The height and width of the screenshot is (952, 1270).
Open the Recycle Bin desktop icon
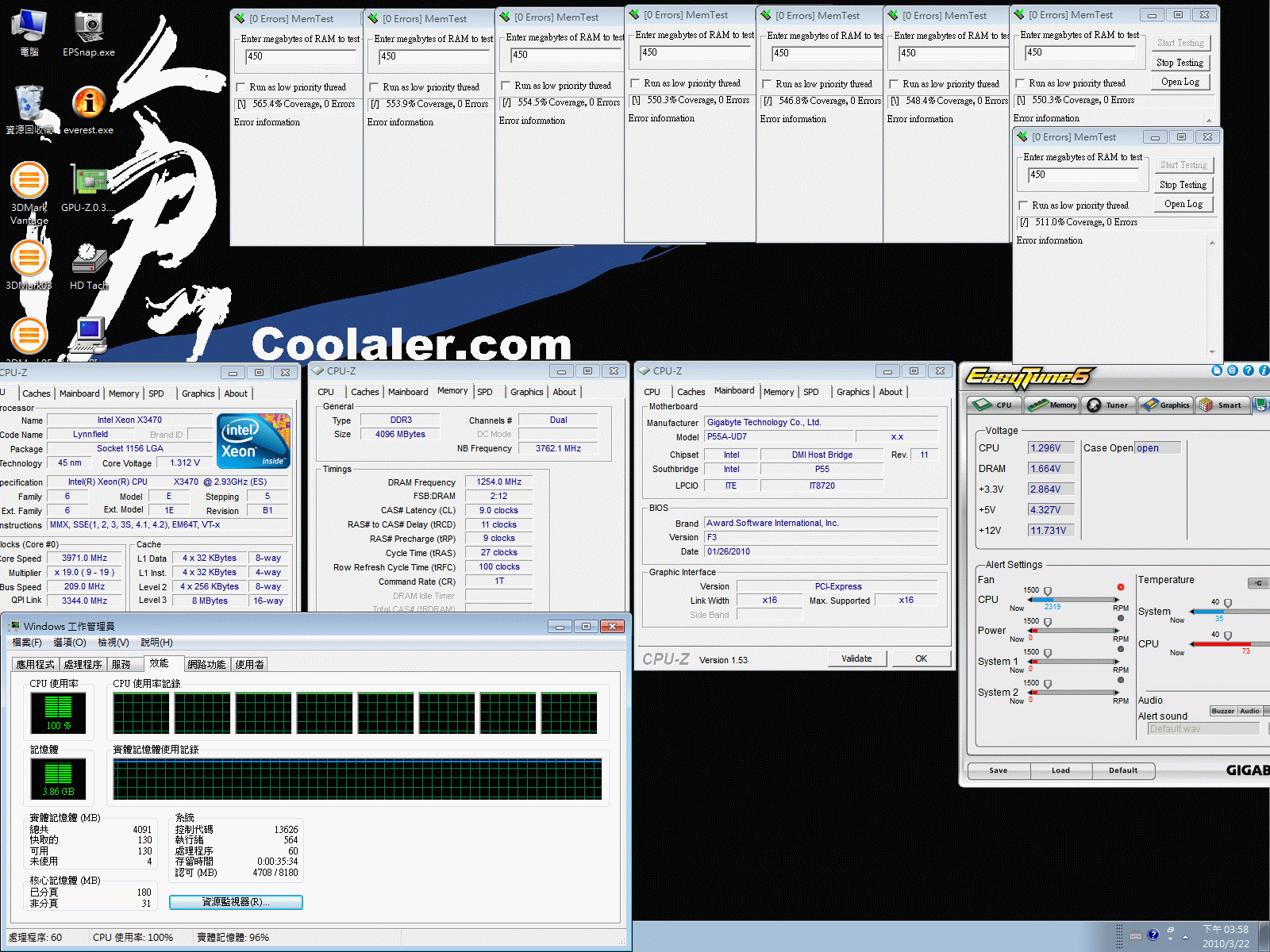tap(29, 109)
